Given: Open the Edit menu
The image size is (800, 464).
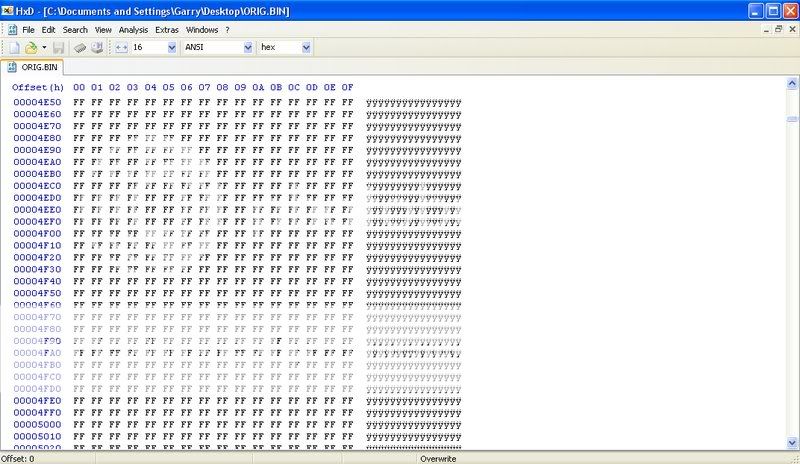Looking at the screenshot, I should coord(48,30).
